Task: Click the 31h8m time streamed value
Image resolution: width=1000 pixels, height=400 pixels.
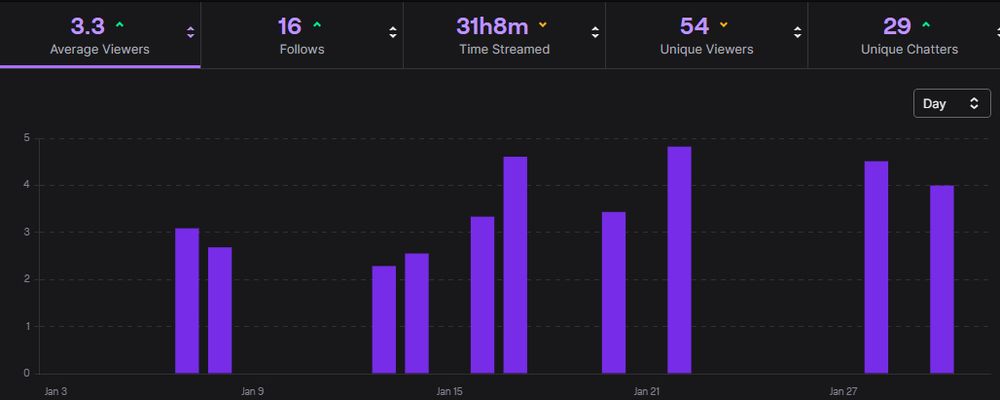Action: point(492,26)
